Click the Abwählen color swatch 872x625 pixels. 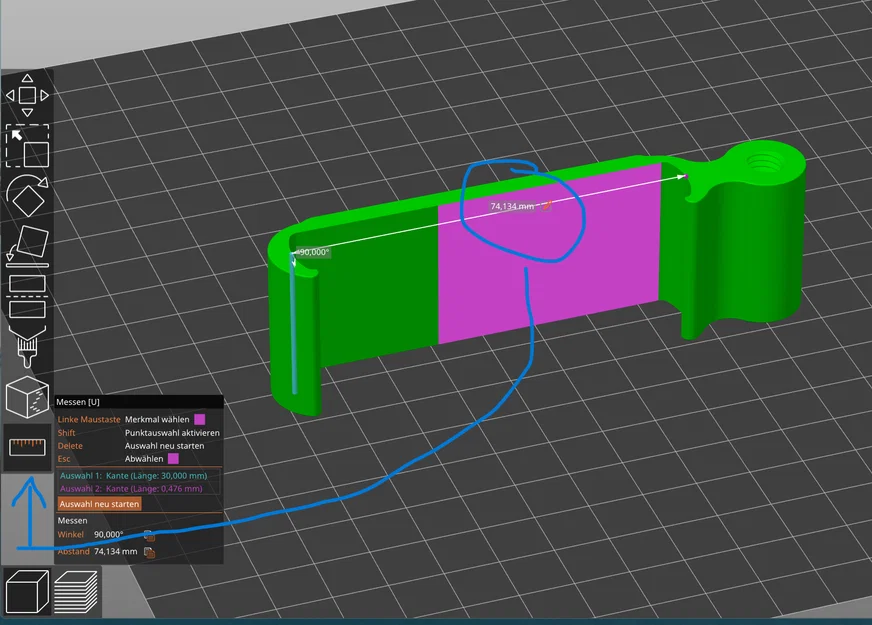[x=174, y=459]
